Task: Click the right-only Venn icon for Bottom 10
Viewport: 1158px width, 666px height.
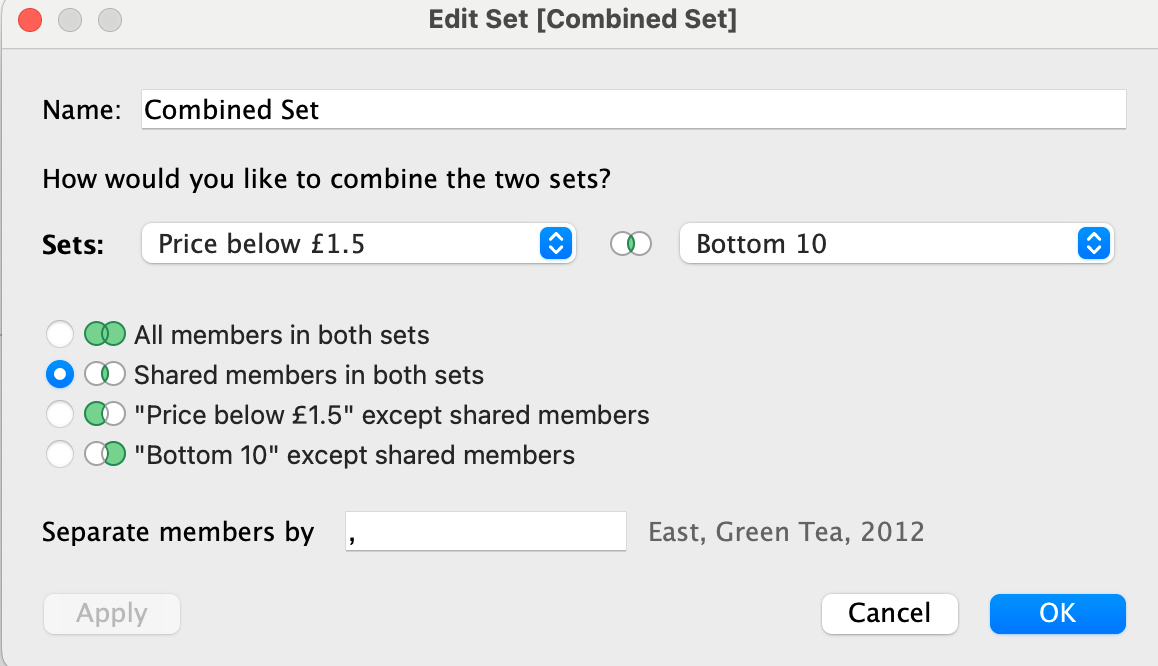Action: [105, 454]
